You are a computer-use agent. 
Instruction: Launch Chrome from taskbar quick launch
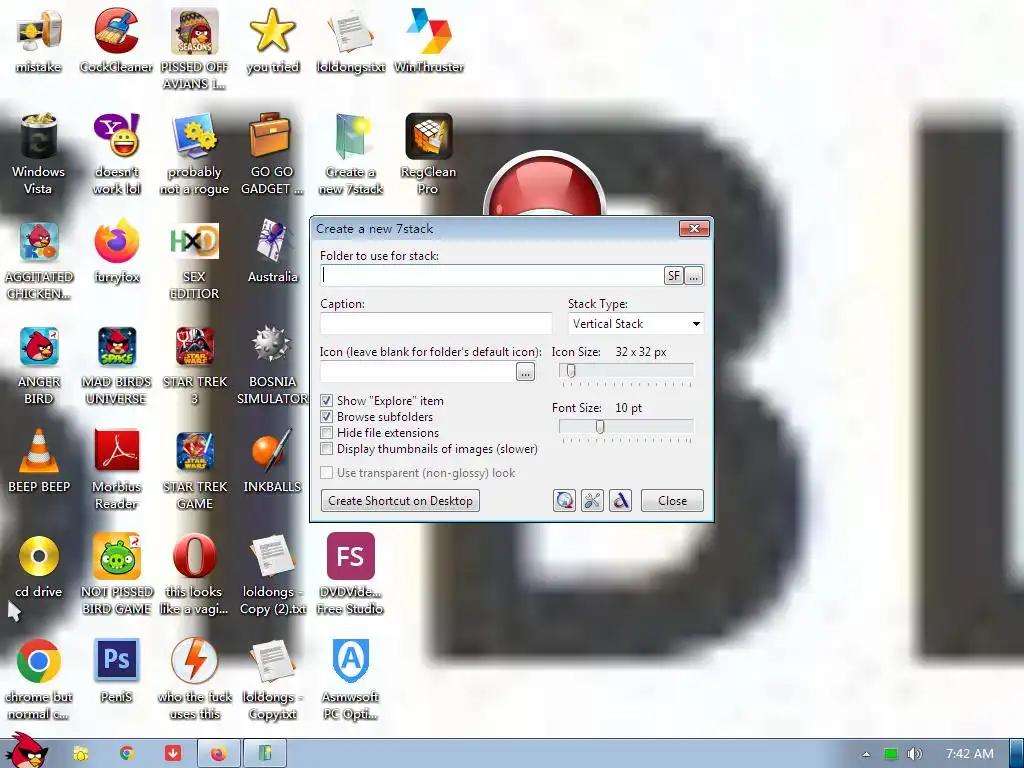pos(127,754)
